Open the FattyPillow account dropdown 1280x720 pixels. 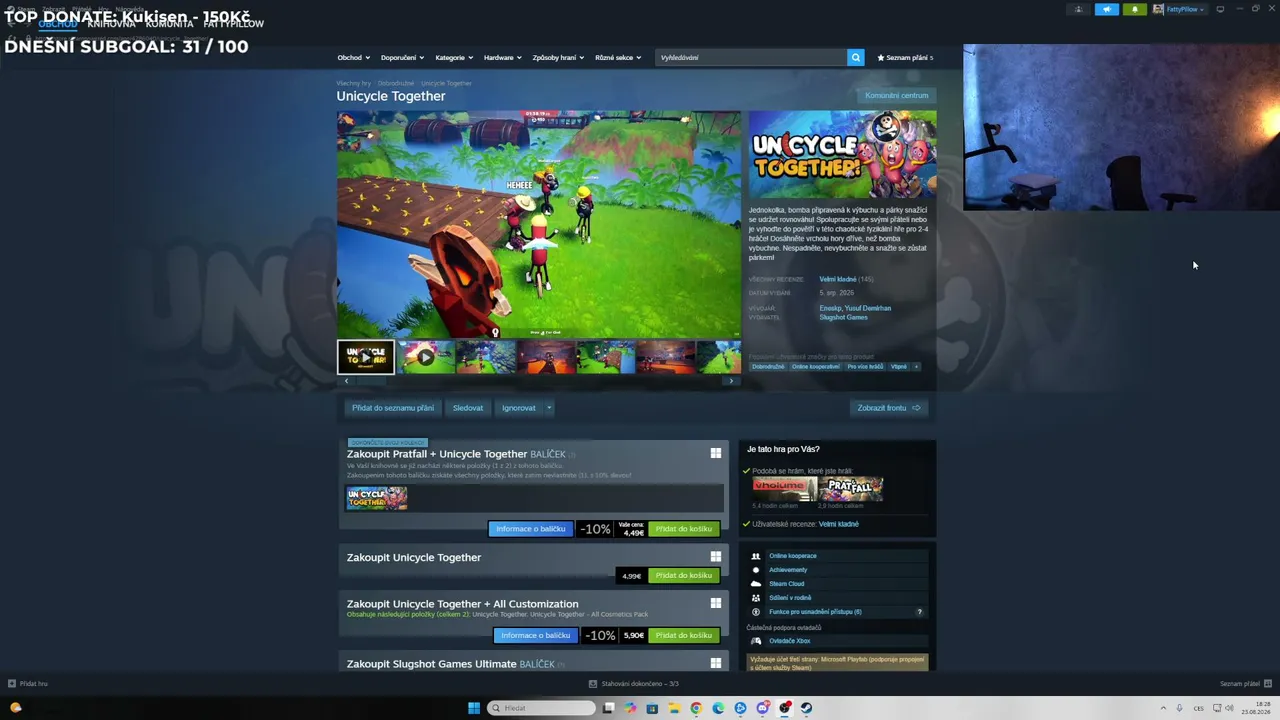point(1180,9)
